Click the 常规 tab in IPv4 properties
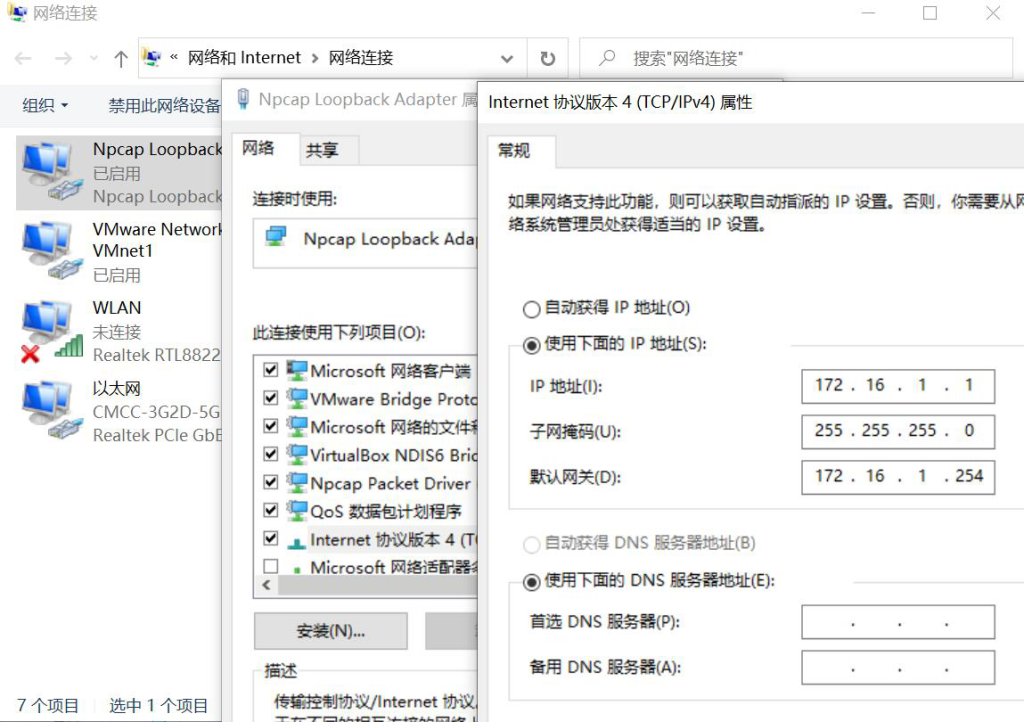 [514, 151]
